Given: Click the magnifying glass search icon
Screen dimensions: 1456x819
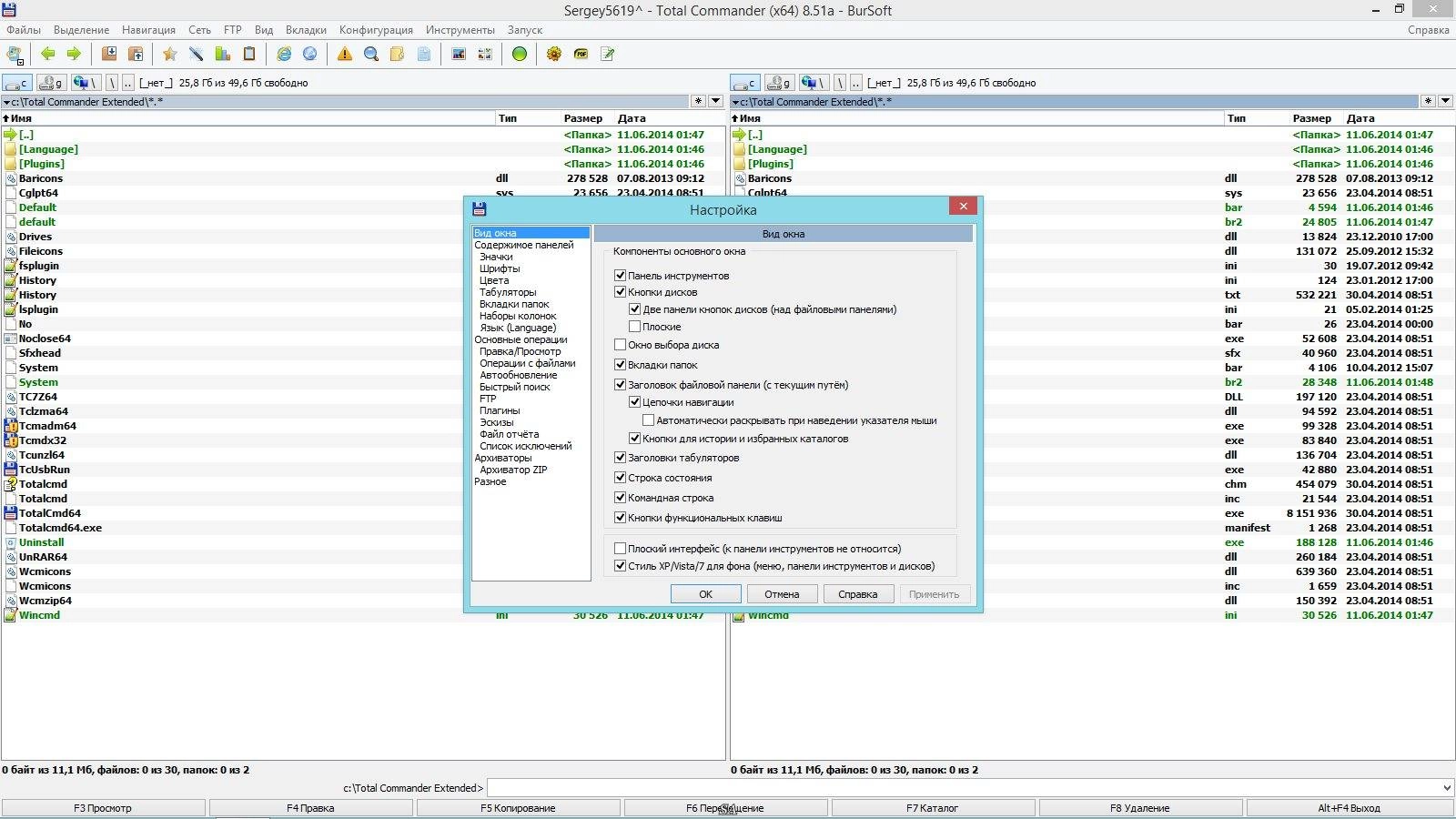Looking at the screenshot, I should (x=371, y=54).
